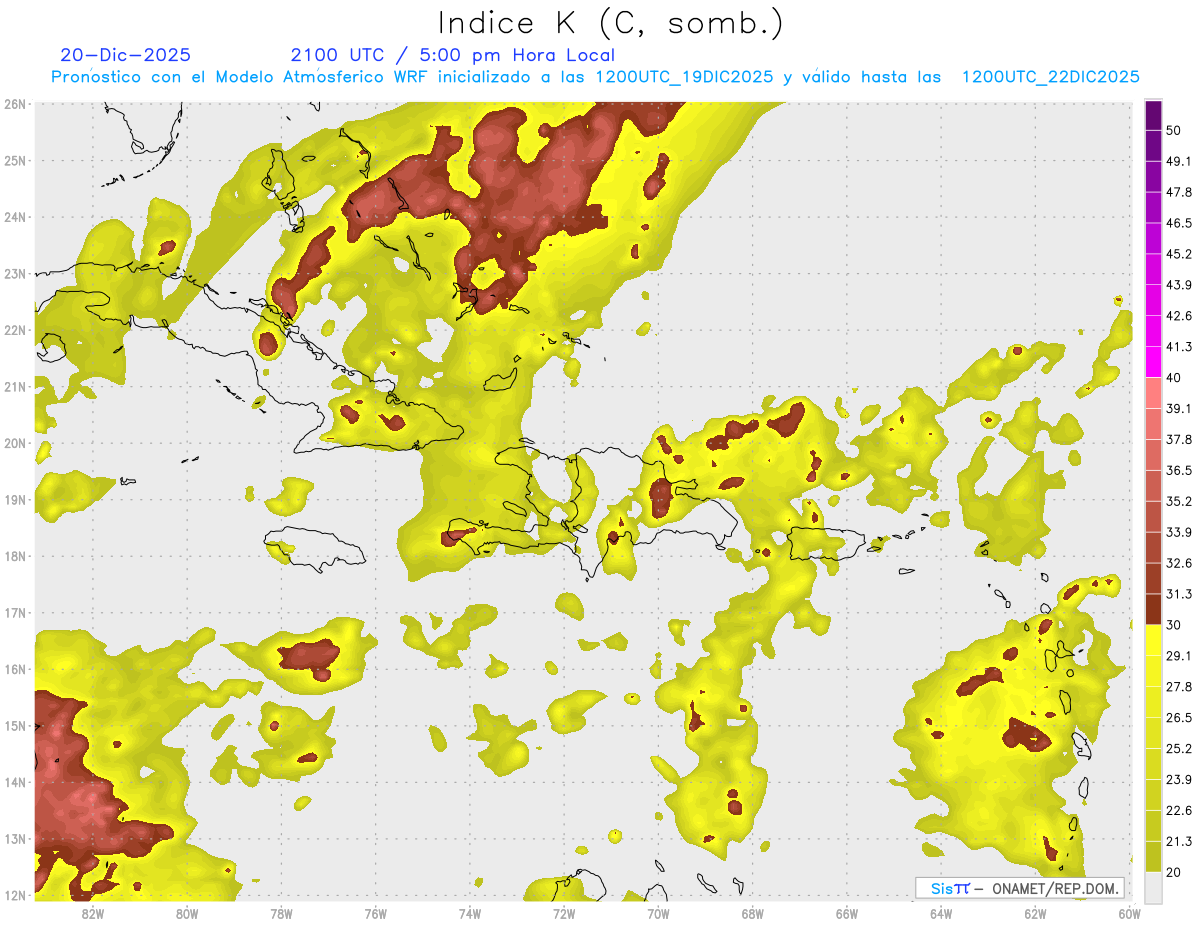Click the color bar label '29.1'
Image resolution: width=1200 pixels, height=927 pixels.
pos(1178,656)
